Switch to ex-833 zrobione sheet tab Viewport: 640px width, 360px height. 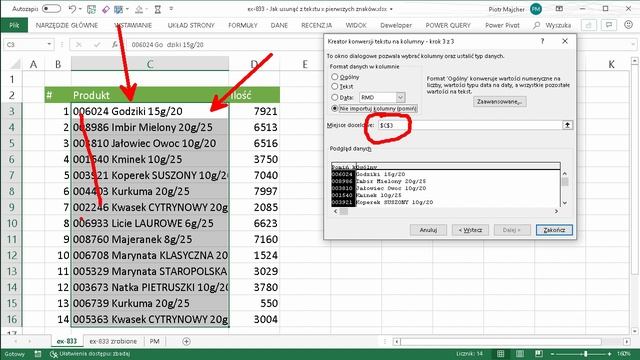click(113, 341)
